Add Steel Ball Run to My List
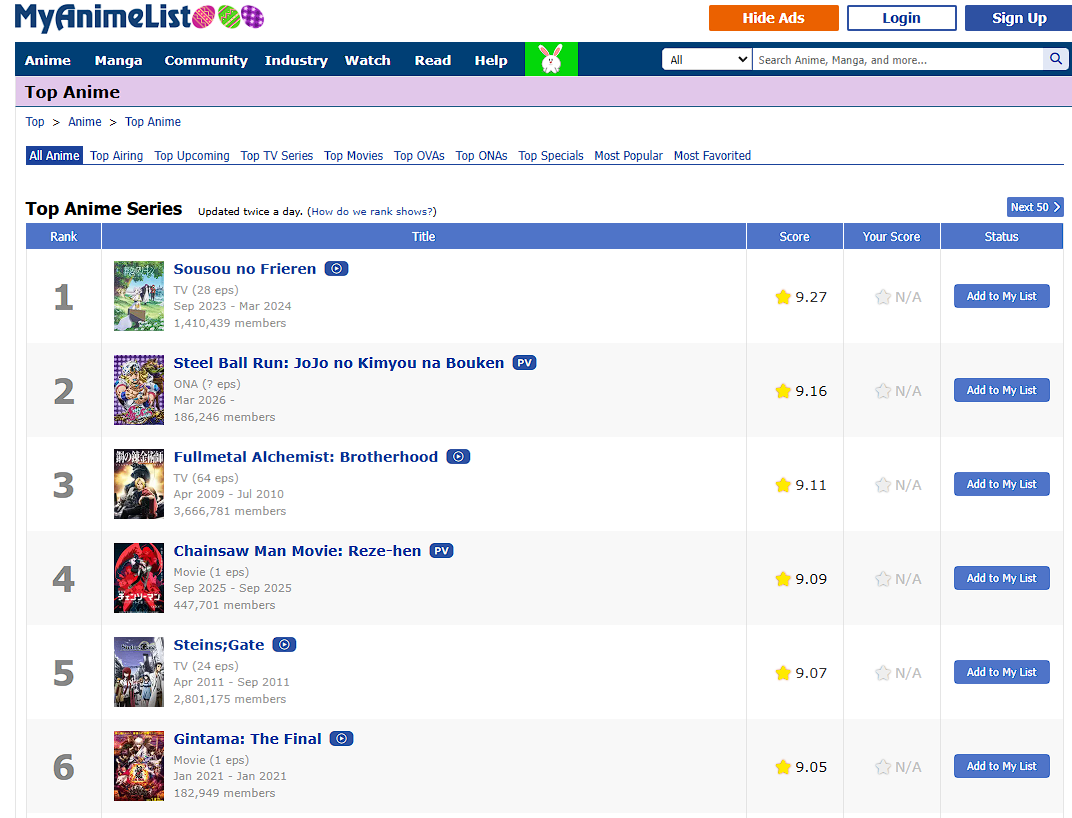This screenshot has width=1072, height=818. 1002,390
